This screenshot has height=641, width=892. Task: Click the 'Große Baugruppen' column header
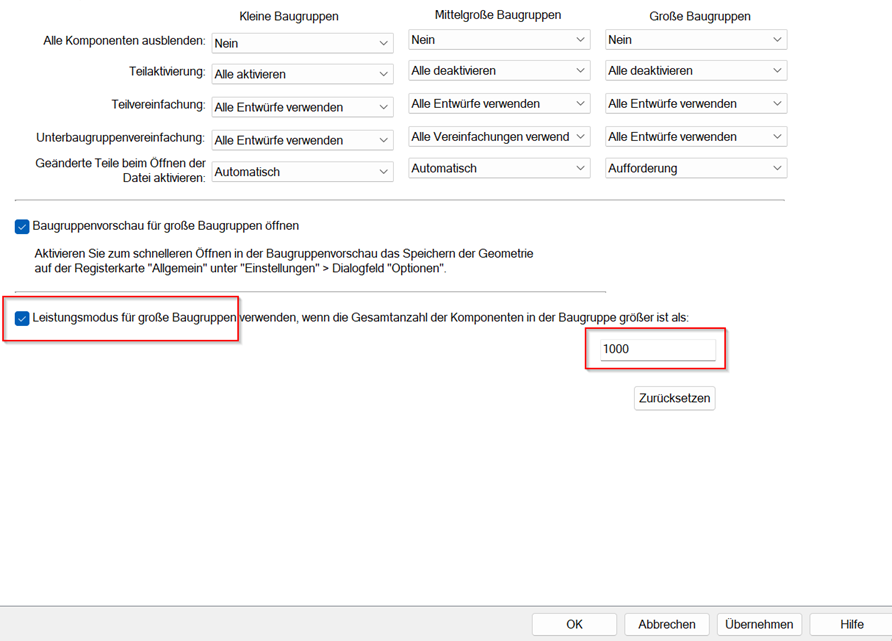700,16
